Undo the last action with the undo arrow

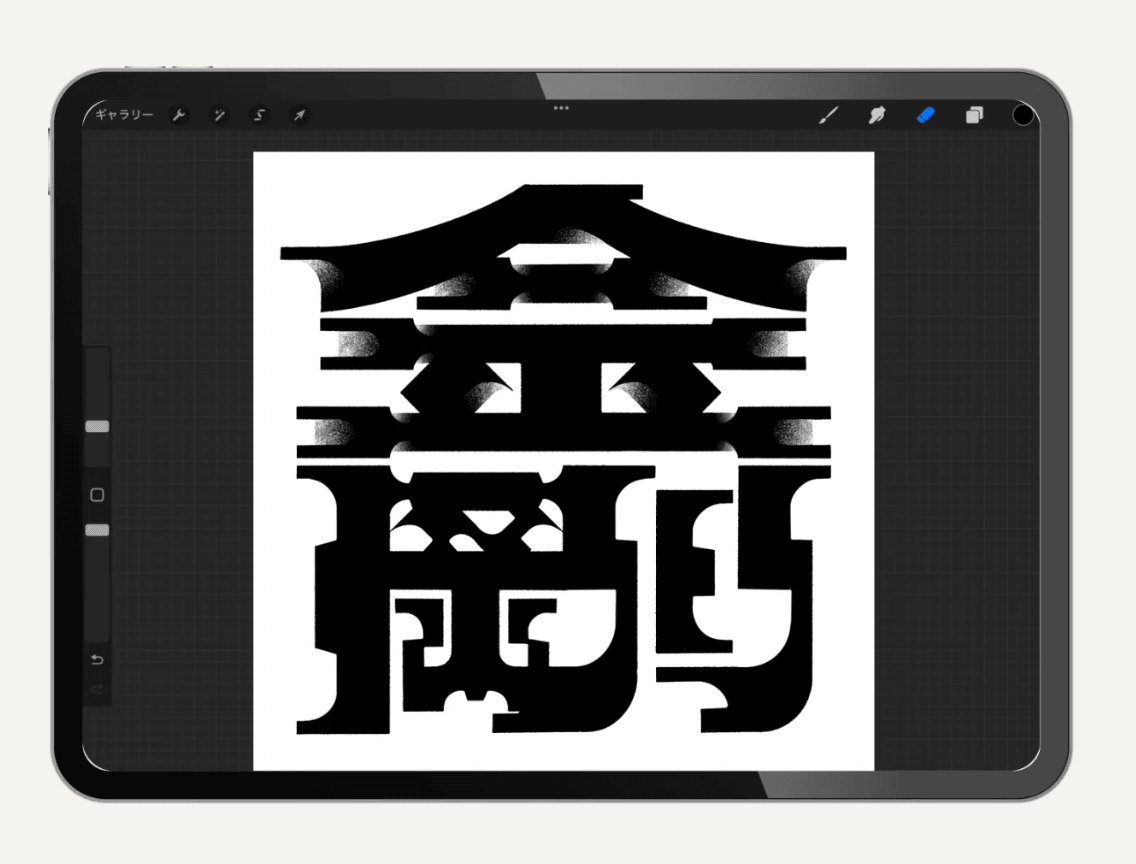tap(97, 660)
